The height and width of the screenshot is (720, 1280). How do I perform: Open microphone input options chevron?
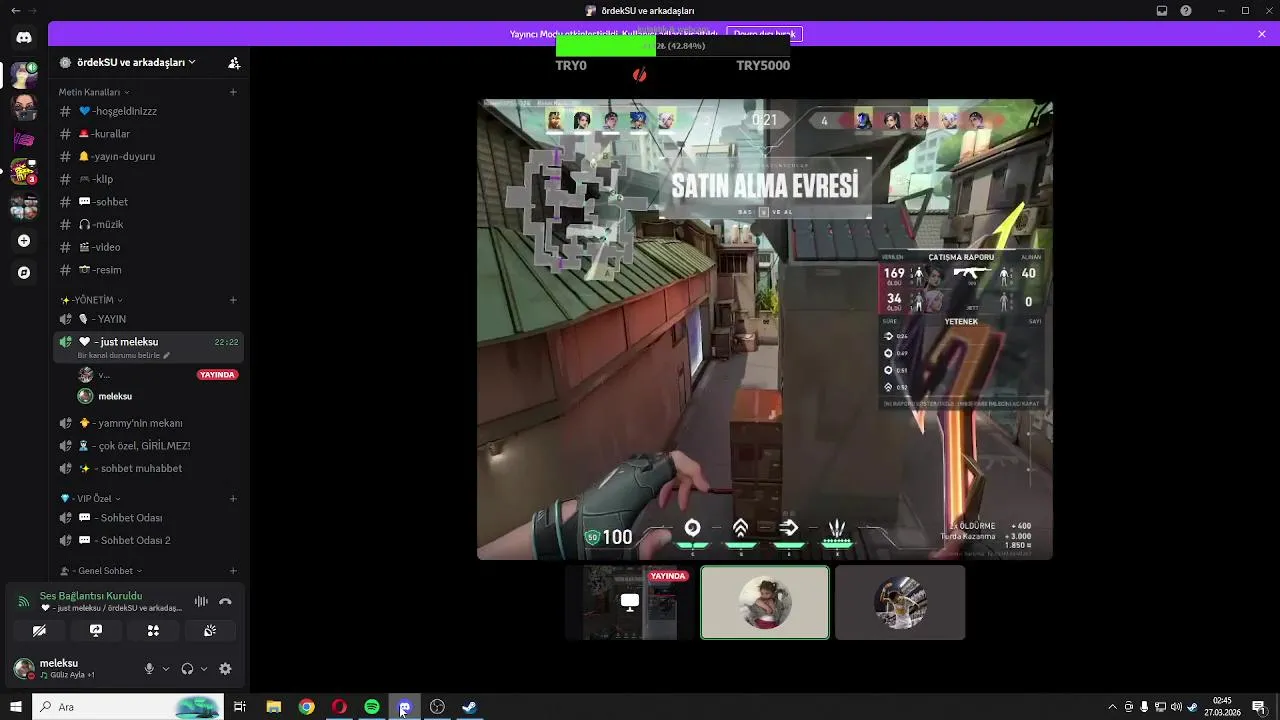click(x=165, y=669)
